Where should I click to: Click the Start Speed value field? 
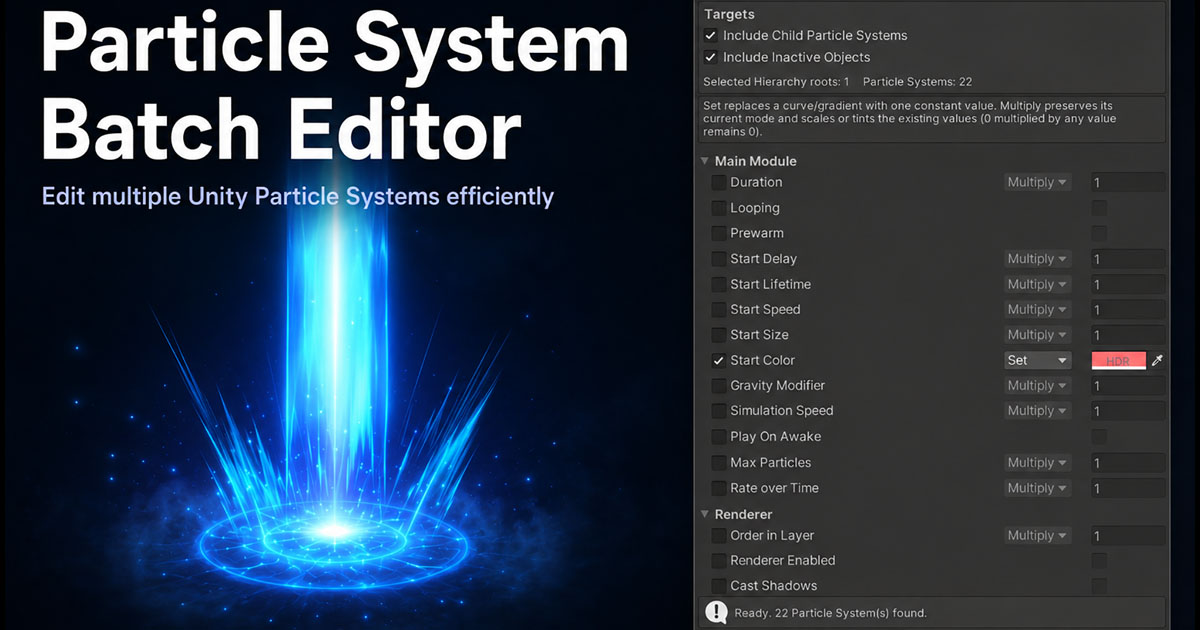[1128, 309]
